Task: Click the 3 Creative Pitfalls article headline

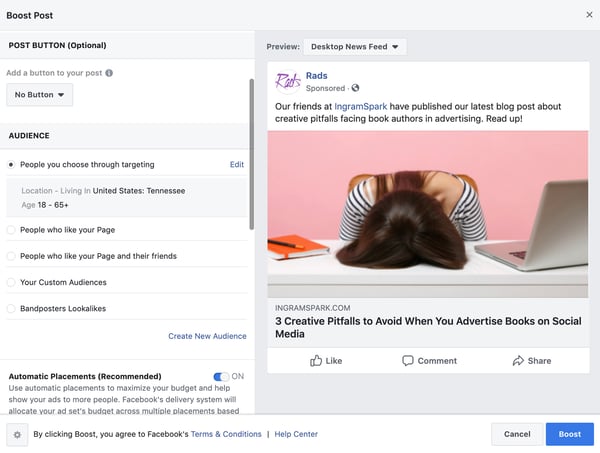Action: 428,327
